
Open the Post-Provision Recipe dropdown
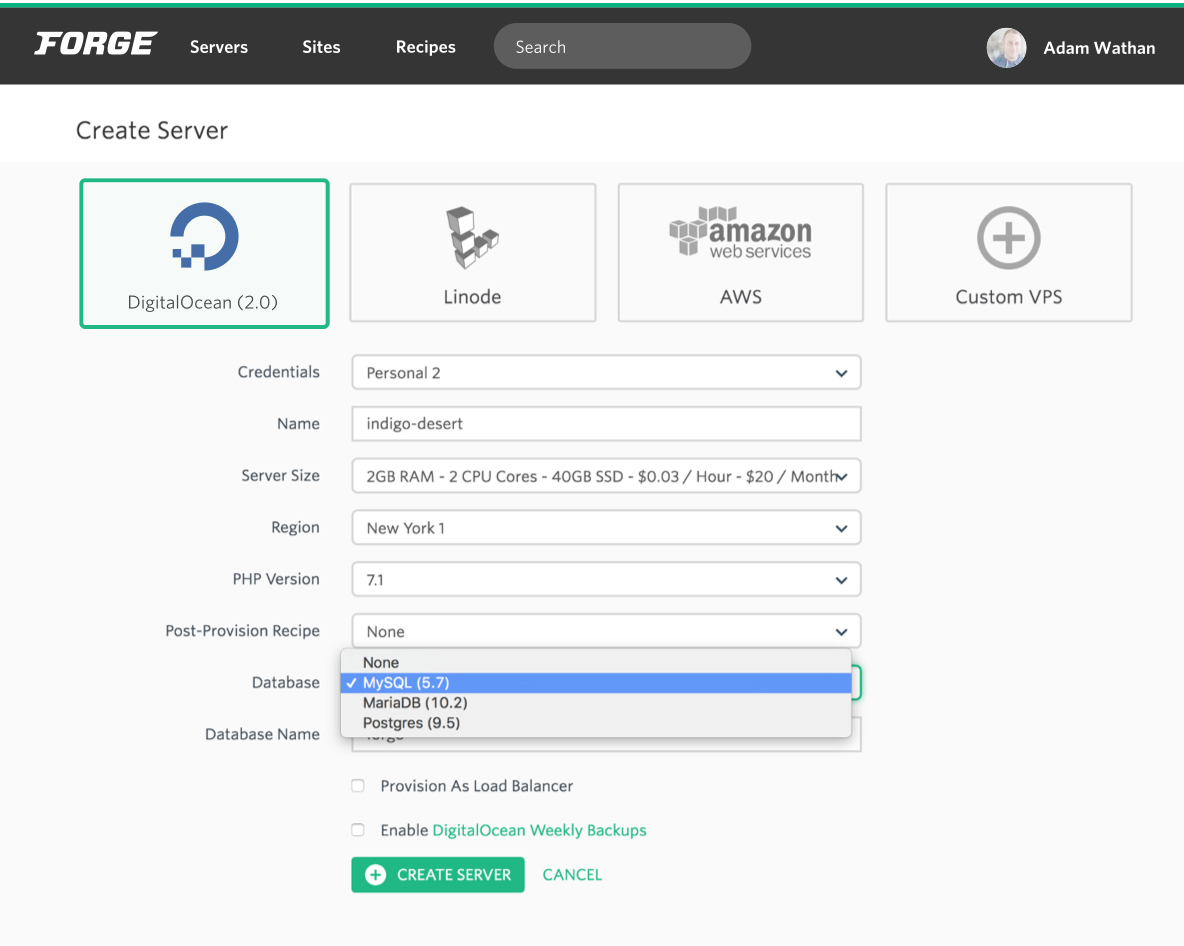[x=606, y=631]
